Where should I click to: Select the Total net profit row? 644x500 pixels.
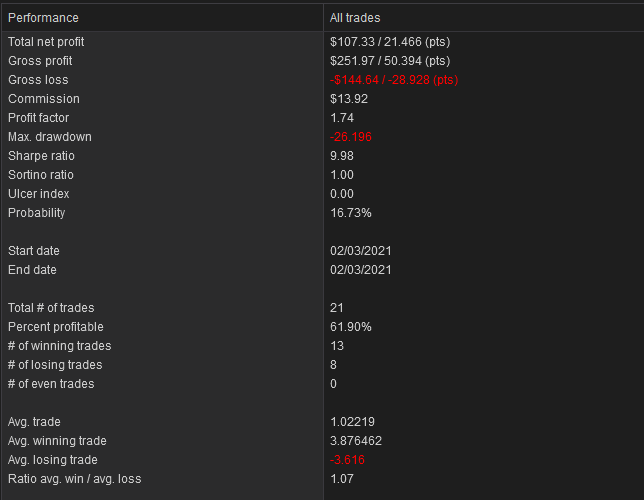pos(323,42)
